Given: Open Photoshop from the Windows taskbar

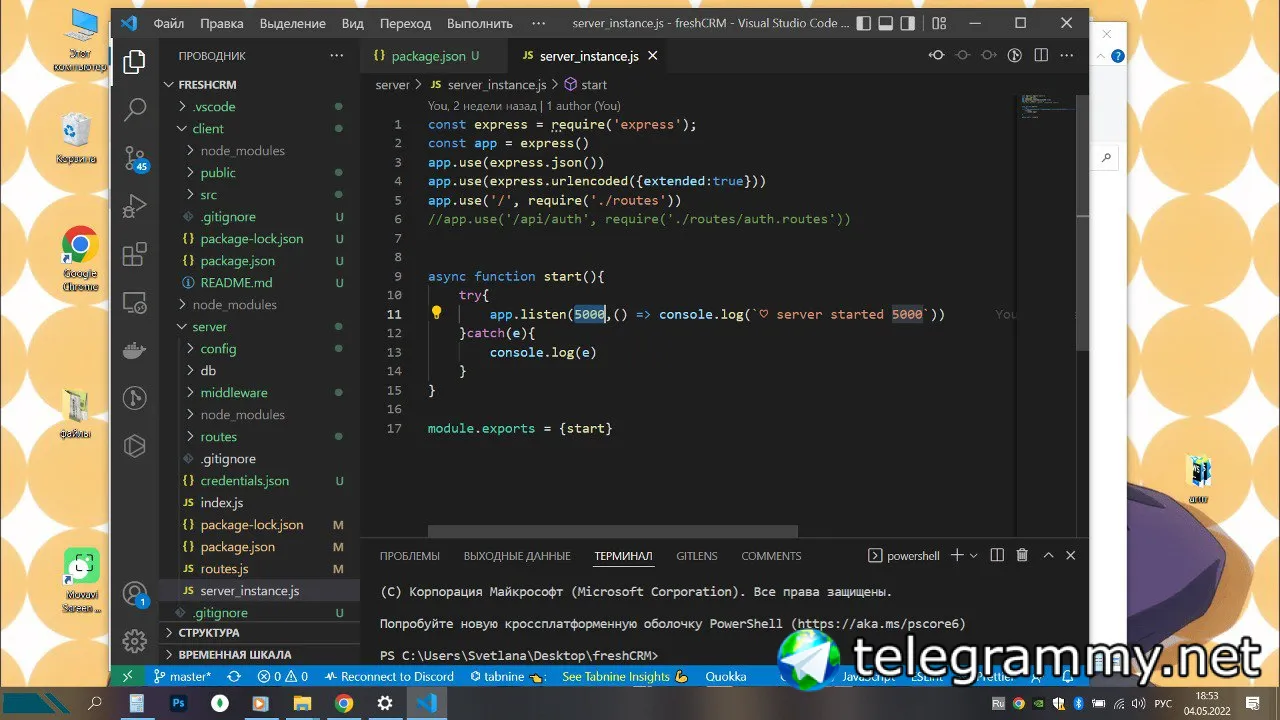Looking at the screenshot, I should (x=178, y=703).
